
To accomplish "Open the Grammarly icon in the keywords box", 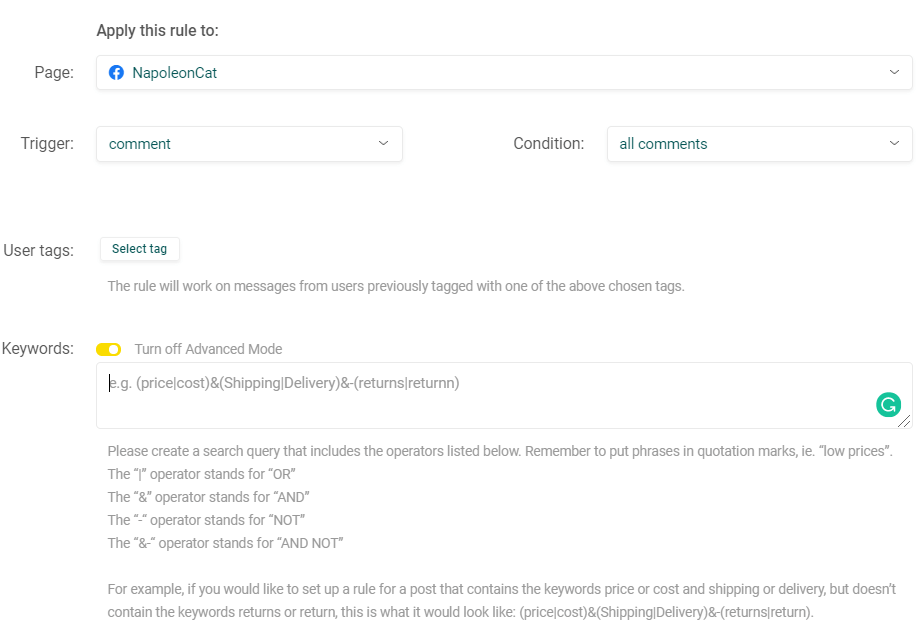I will pos(888,404).
